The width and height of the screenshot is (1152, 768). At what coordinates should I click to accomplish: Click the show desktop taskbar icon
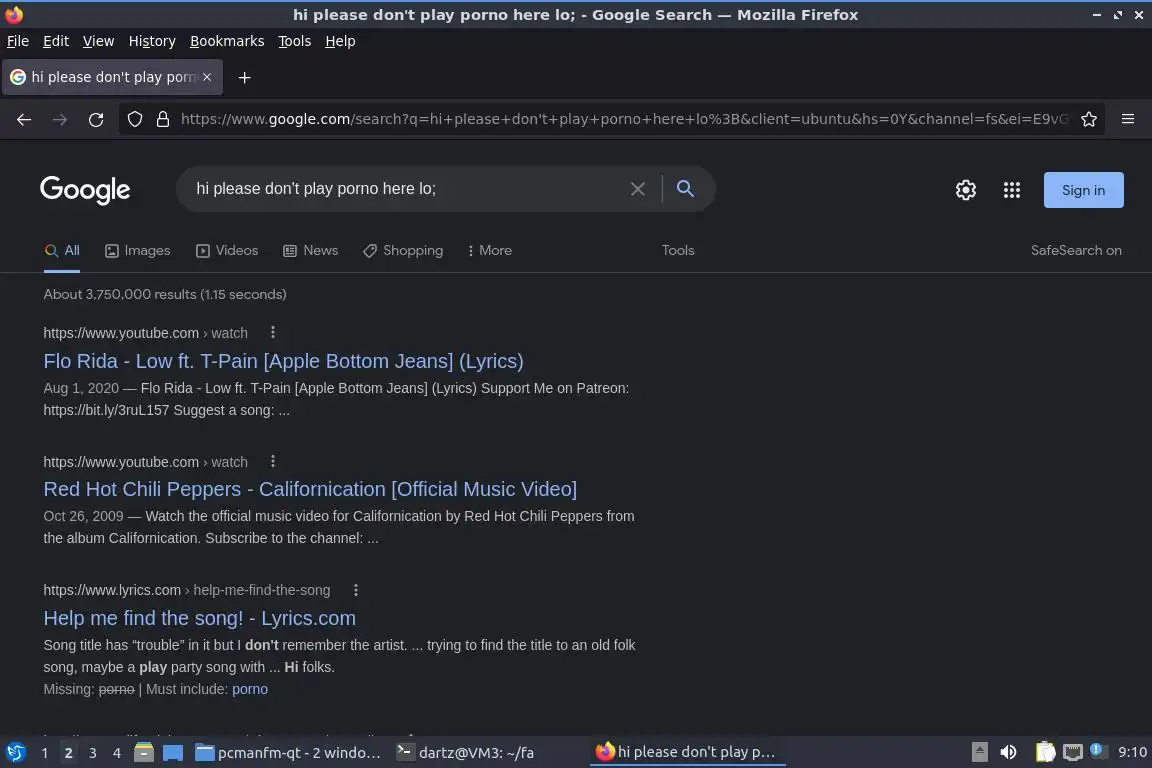(173, 753)
